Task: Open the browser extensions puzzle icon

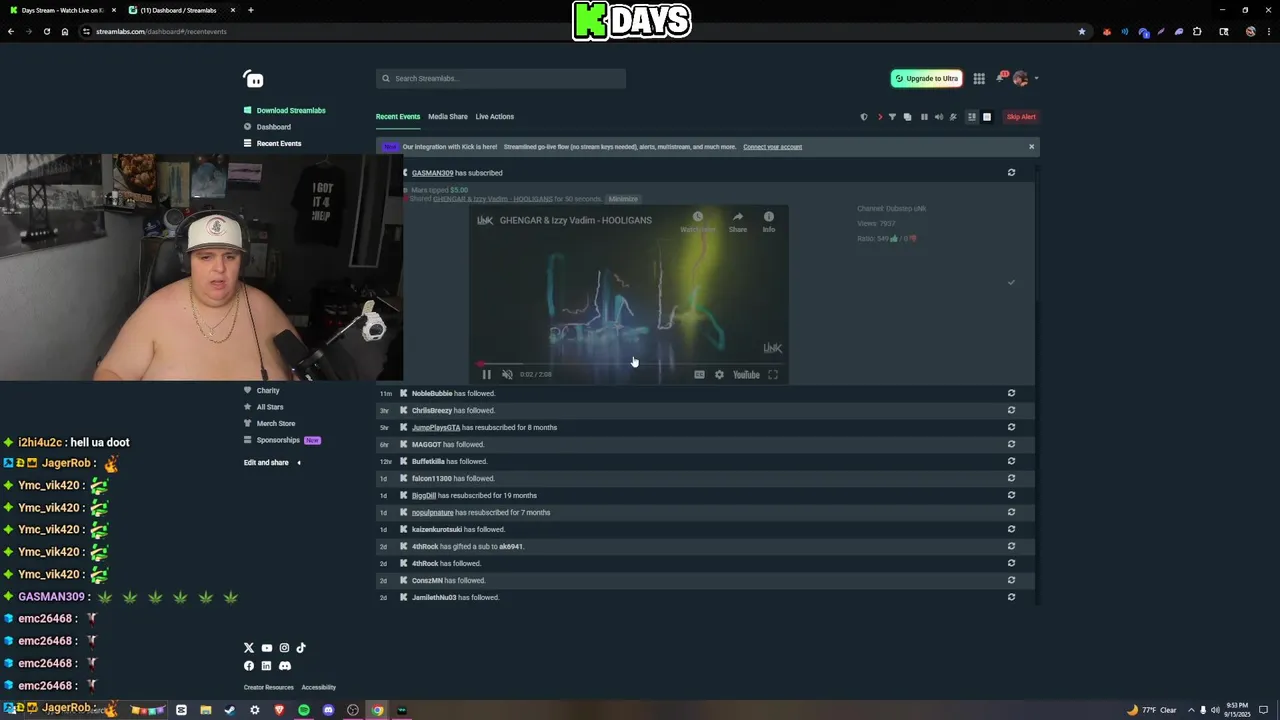Action: [1197, 31]
